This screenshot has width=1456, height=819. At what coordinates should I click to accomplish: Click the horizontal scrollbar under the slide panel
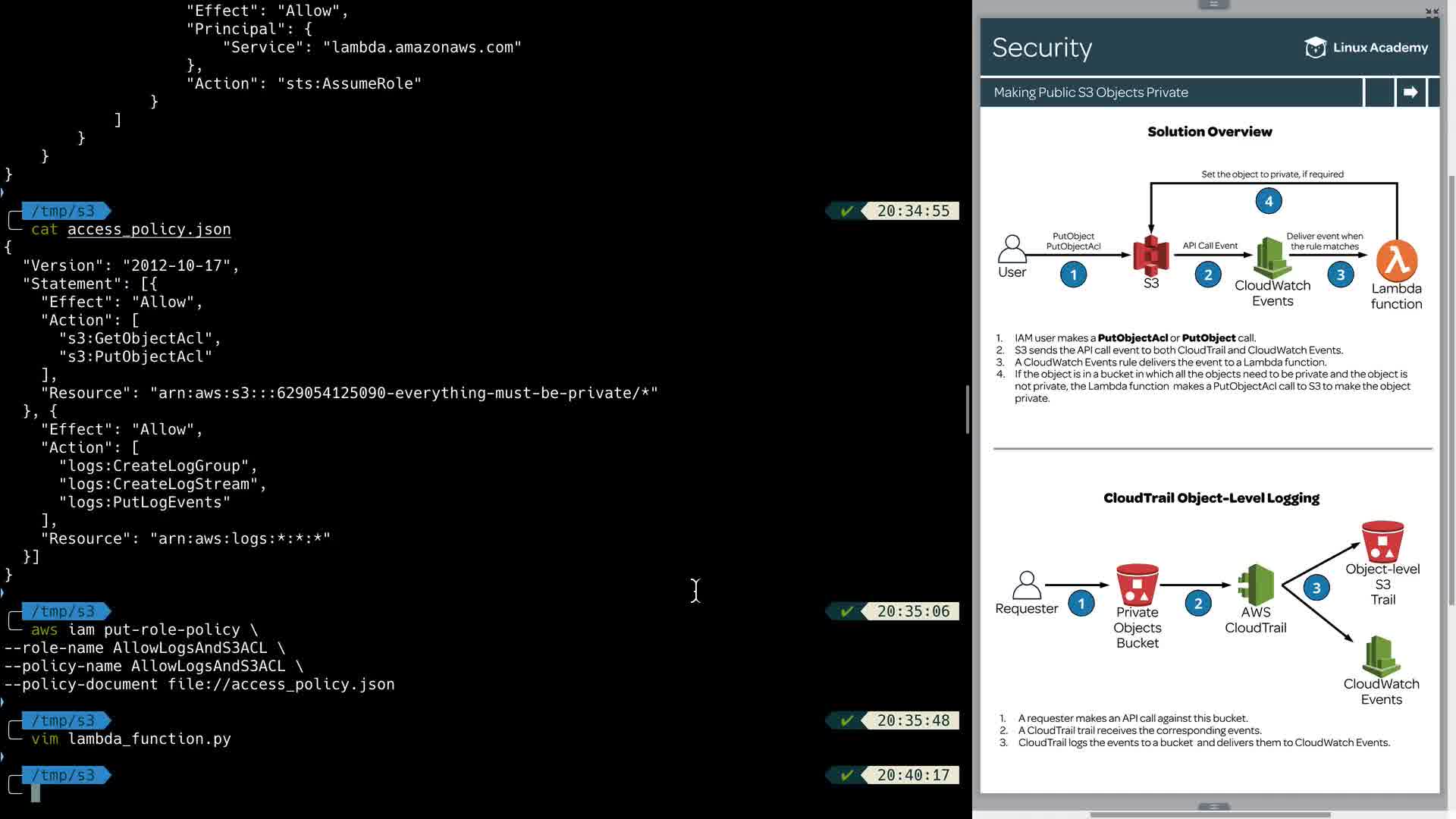point(1210,815)
